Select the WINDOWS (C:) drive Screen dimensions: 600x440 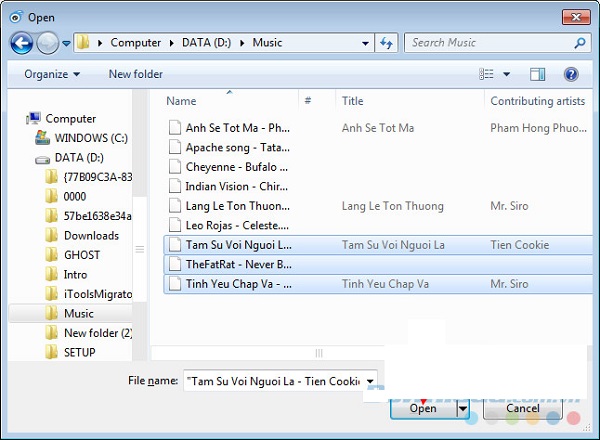(82, 138)
